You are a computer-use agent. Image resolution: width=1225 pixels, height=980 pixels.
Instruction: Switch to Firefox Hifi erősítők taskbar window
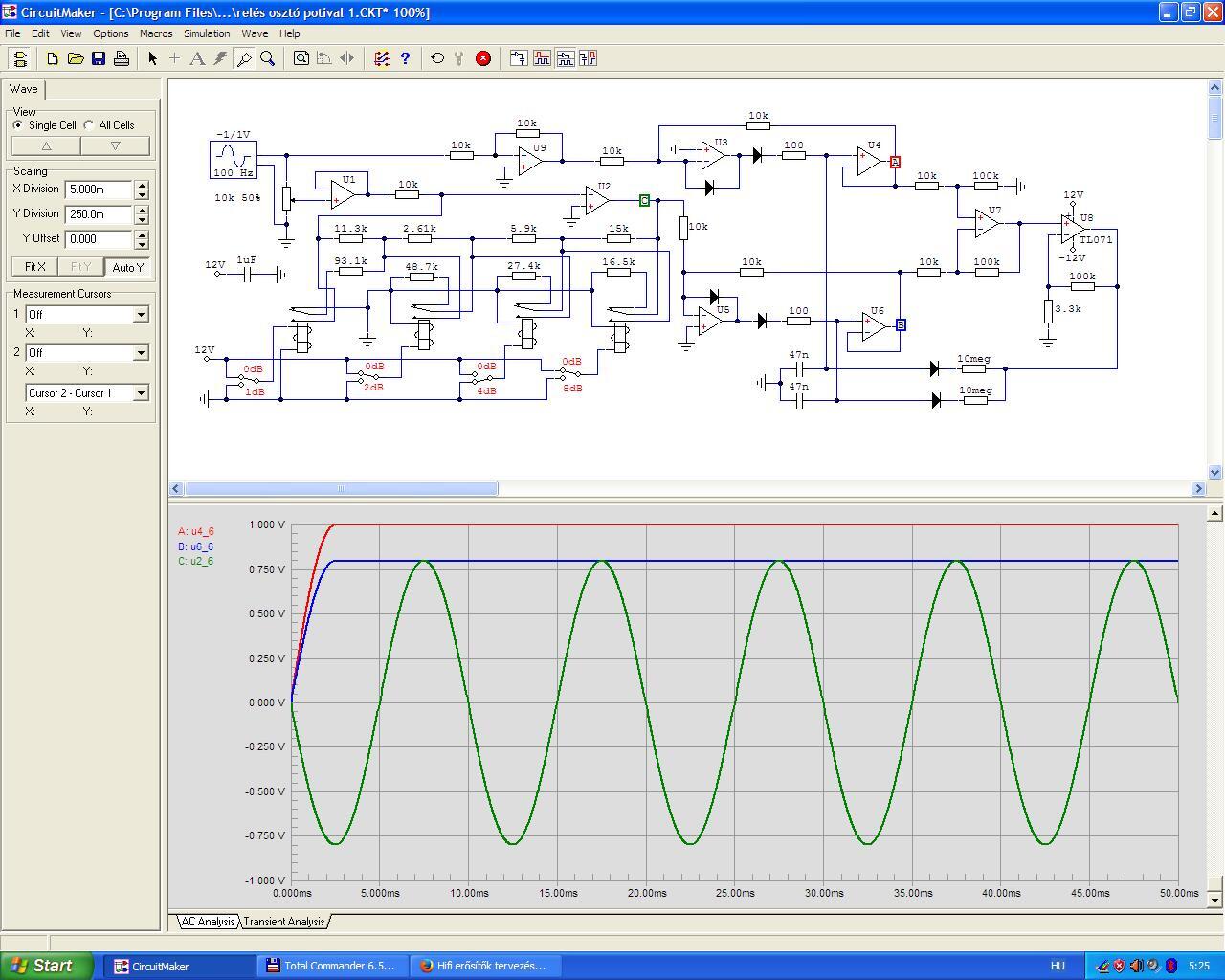point(485,966)
